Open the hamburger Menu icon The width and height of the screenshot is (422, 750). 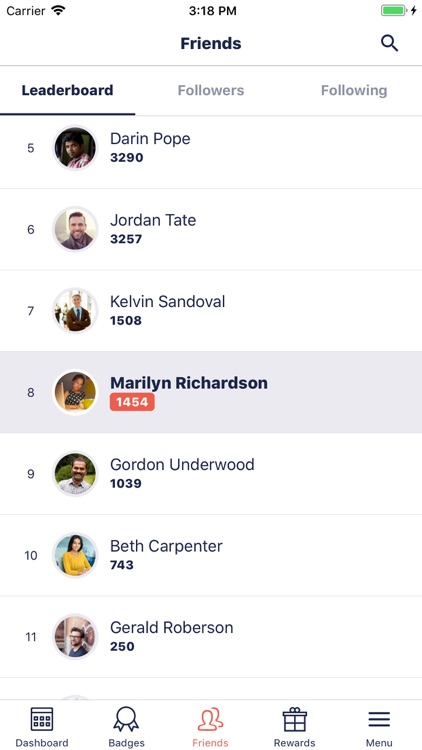(379, 719)
